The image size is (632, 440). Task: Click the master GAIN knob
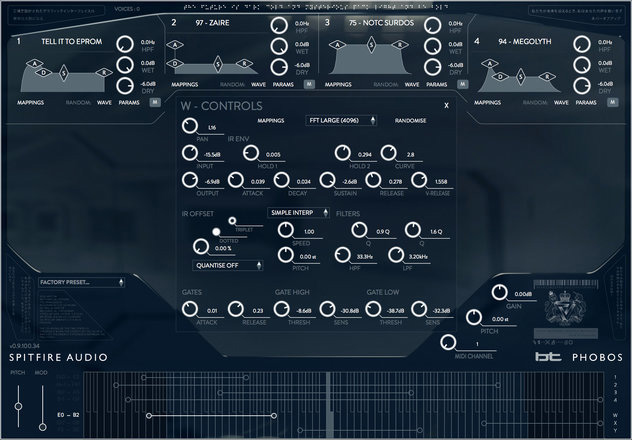click(x=499, y=293)
